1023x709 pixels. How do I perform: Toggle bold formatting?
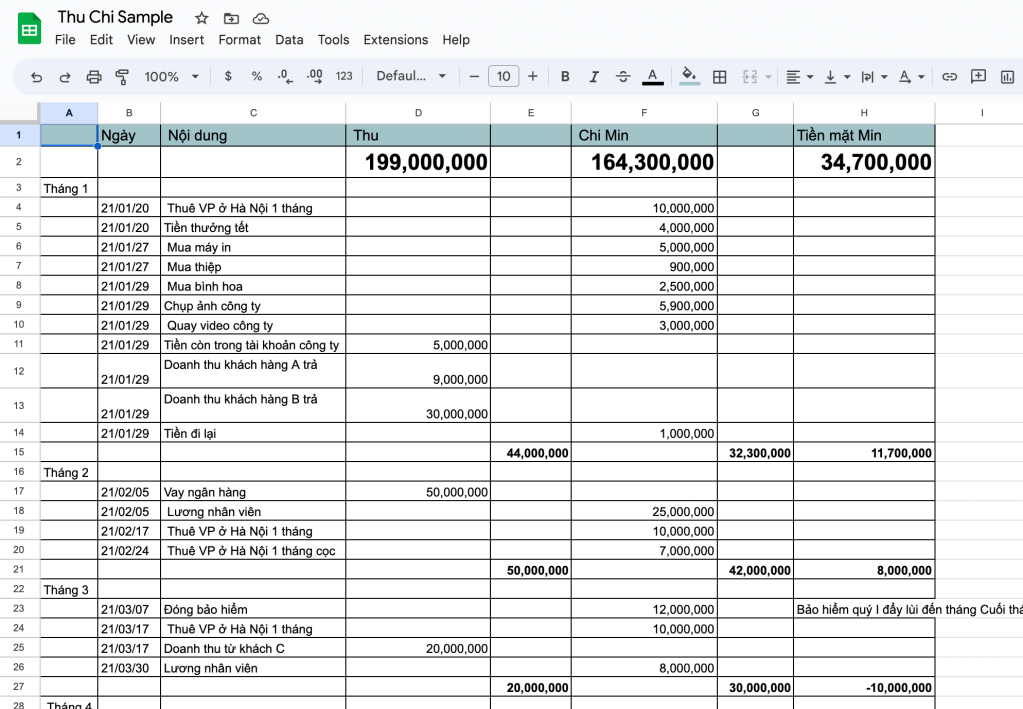[x=565, y=76]
